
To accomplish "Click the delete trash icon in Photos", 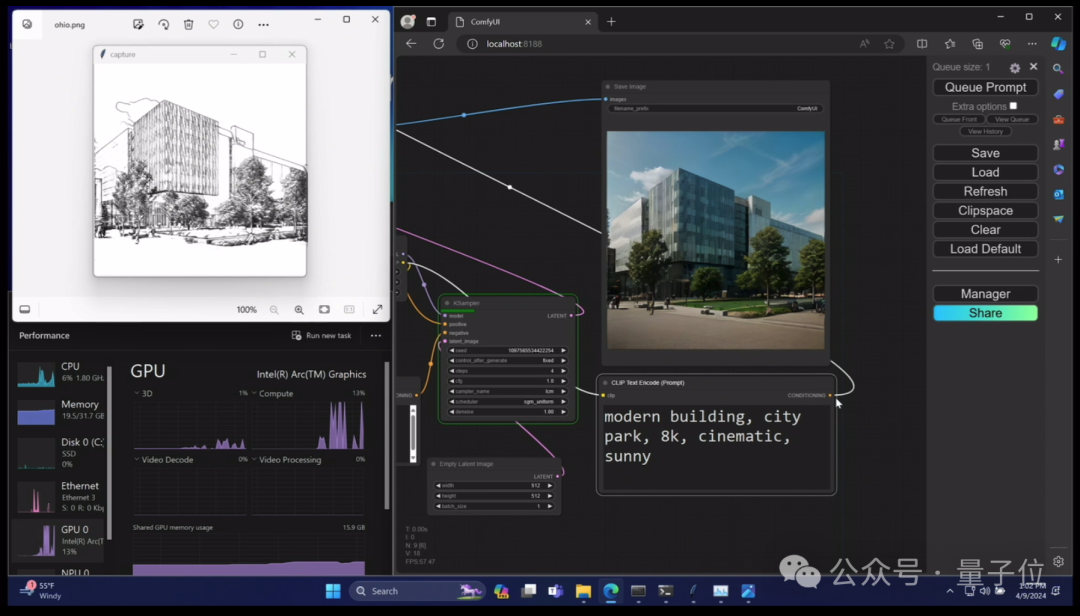I will 188,24.
